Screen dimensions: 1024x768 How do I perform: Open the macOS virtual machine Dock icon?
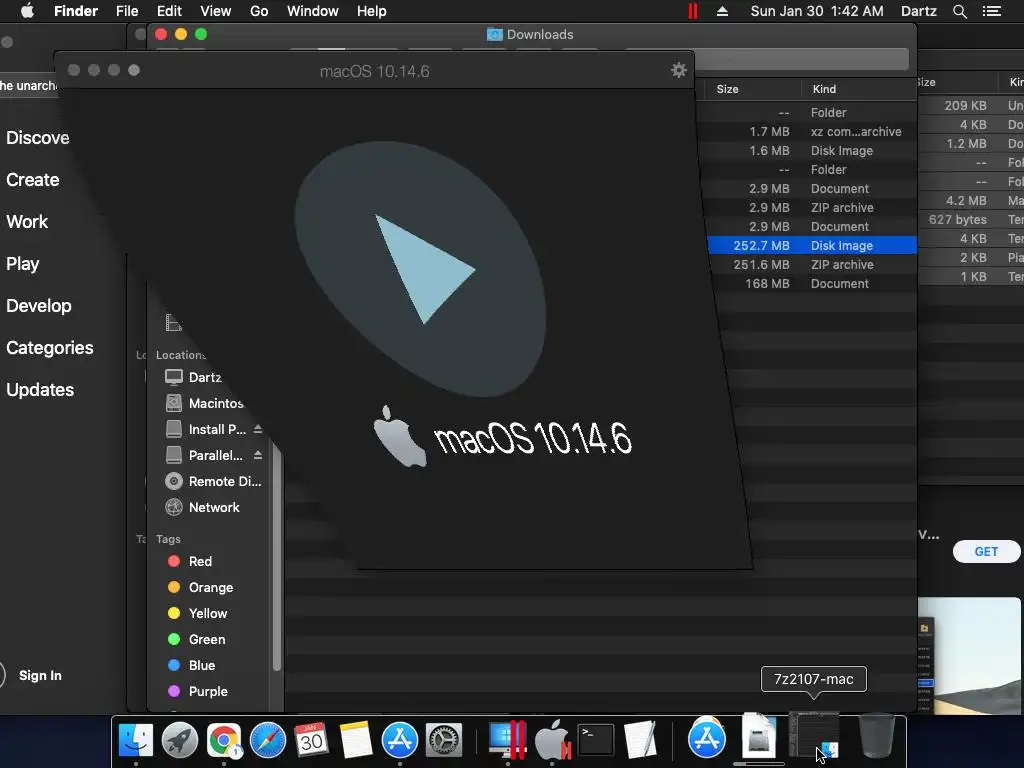552,741
